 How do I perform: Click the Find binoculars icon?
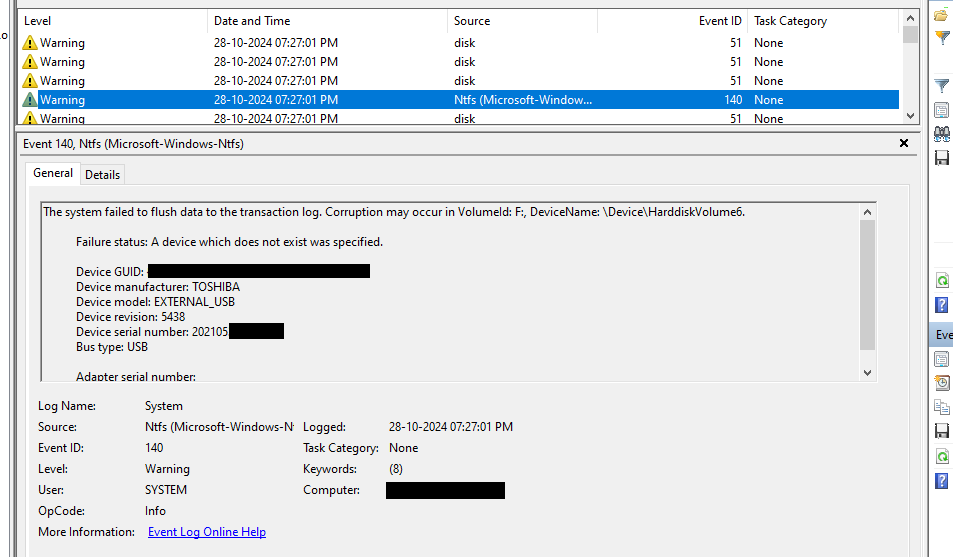[x=941, y=134]
